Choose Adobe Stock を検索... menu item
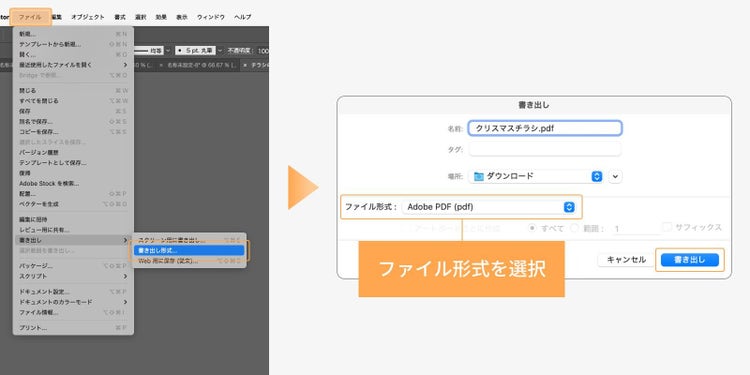Image resolution: width=750 pixels, height=375 pixels. click(73, 183)
